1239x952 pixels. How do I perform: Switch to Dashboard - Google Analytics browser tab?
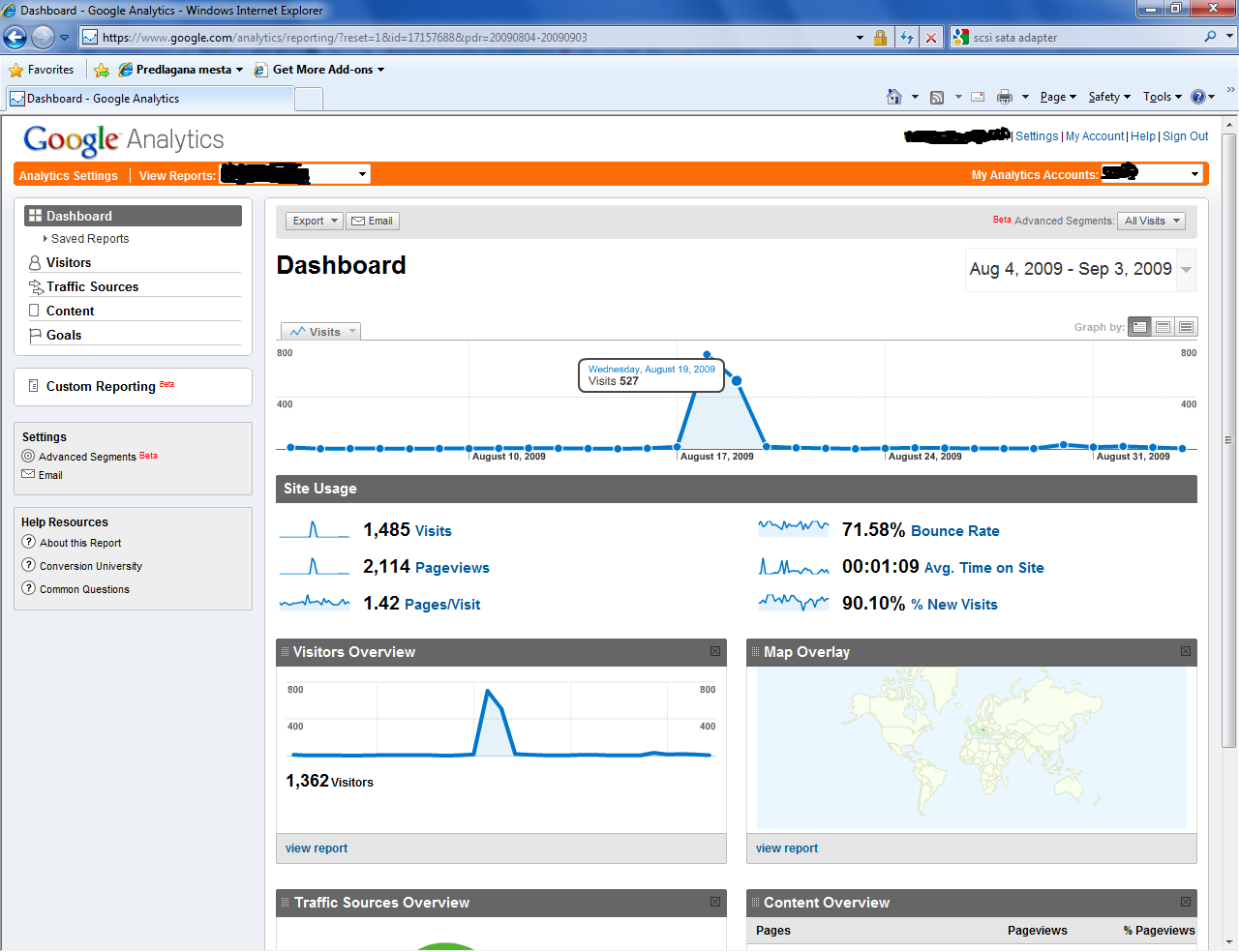[150, 99]
